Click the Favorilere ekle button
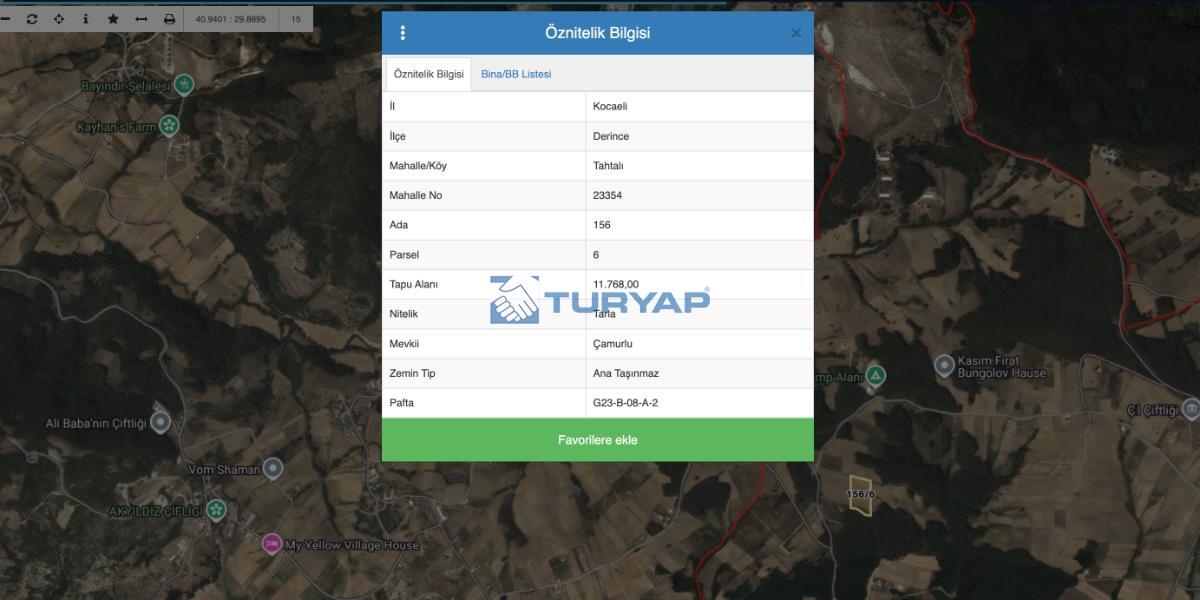The width and height of the screenshot is (1200, 600). tap(598, 440)
